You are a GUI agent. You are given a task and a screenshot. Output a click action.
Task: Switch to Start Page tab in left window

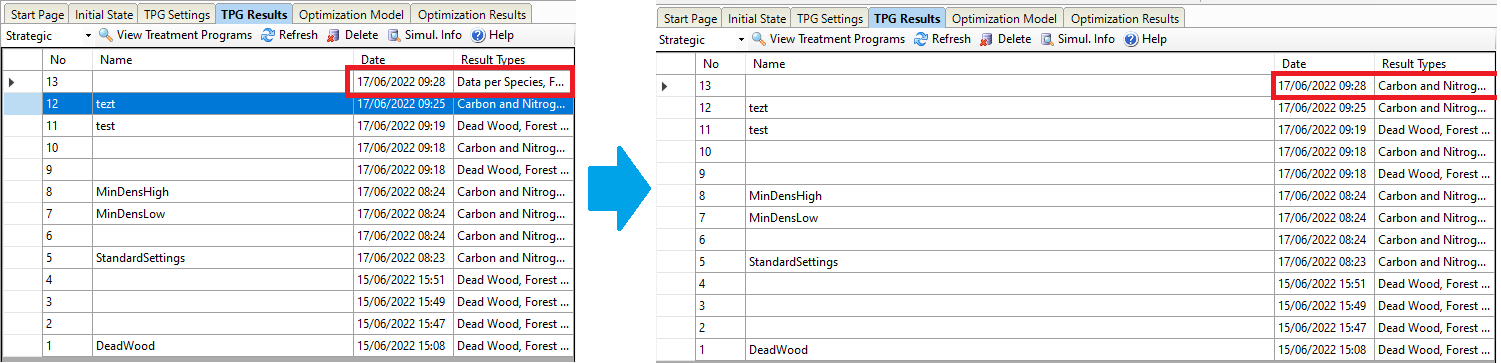(x=38, y=15)
